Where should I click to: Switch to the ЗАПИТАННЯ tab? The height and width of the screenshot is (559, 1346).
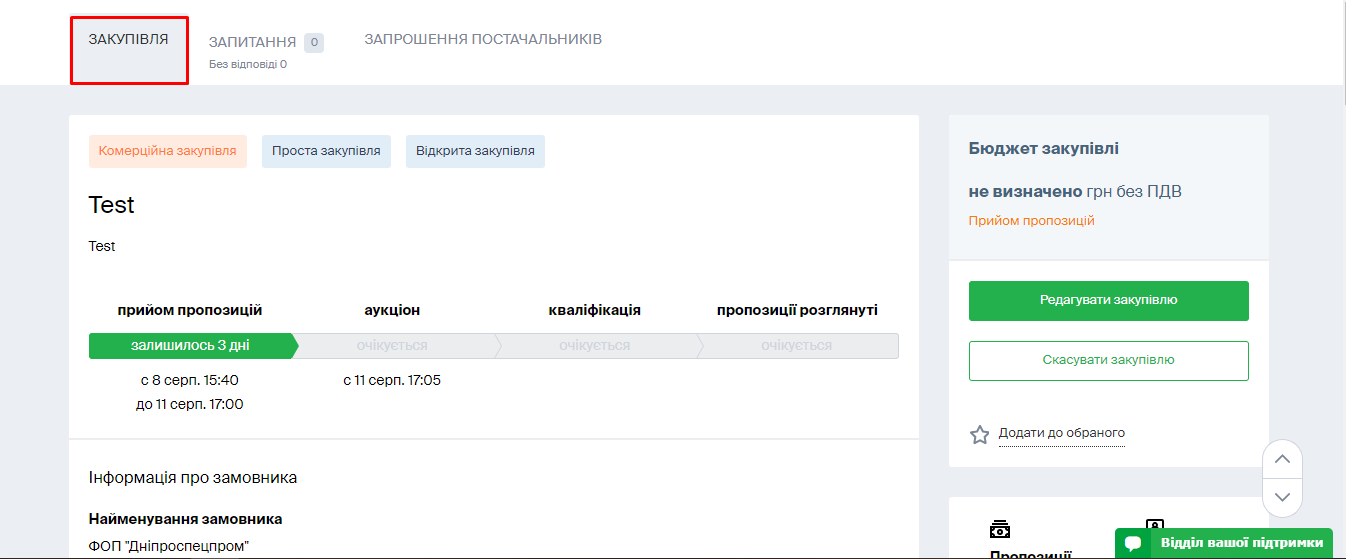[252, 42]
